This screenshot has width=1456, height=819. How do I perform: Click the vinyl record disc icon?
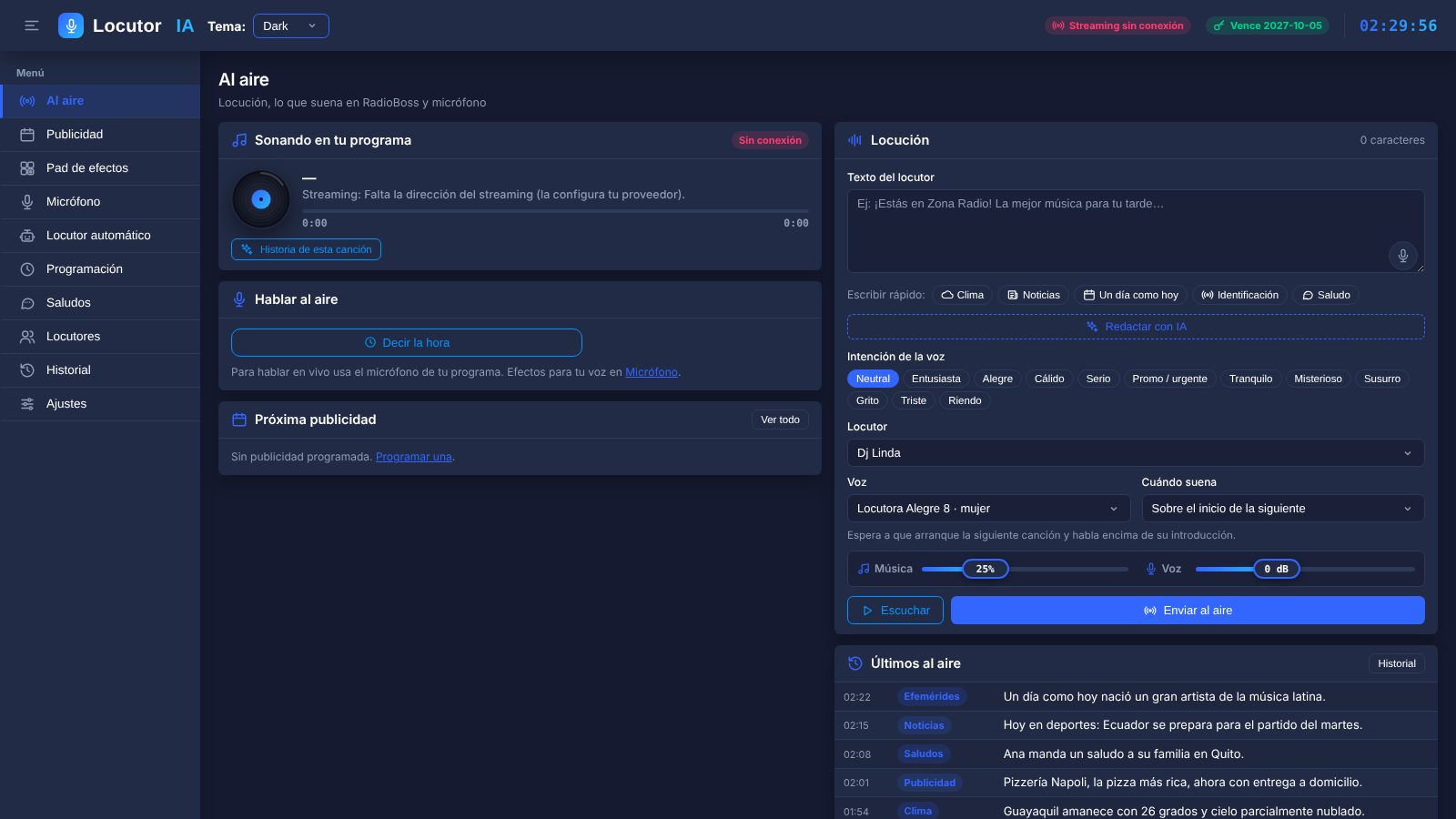click(x=261, y=199)
